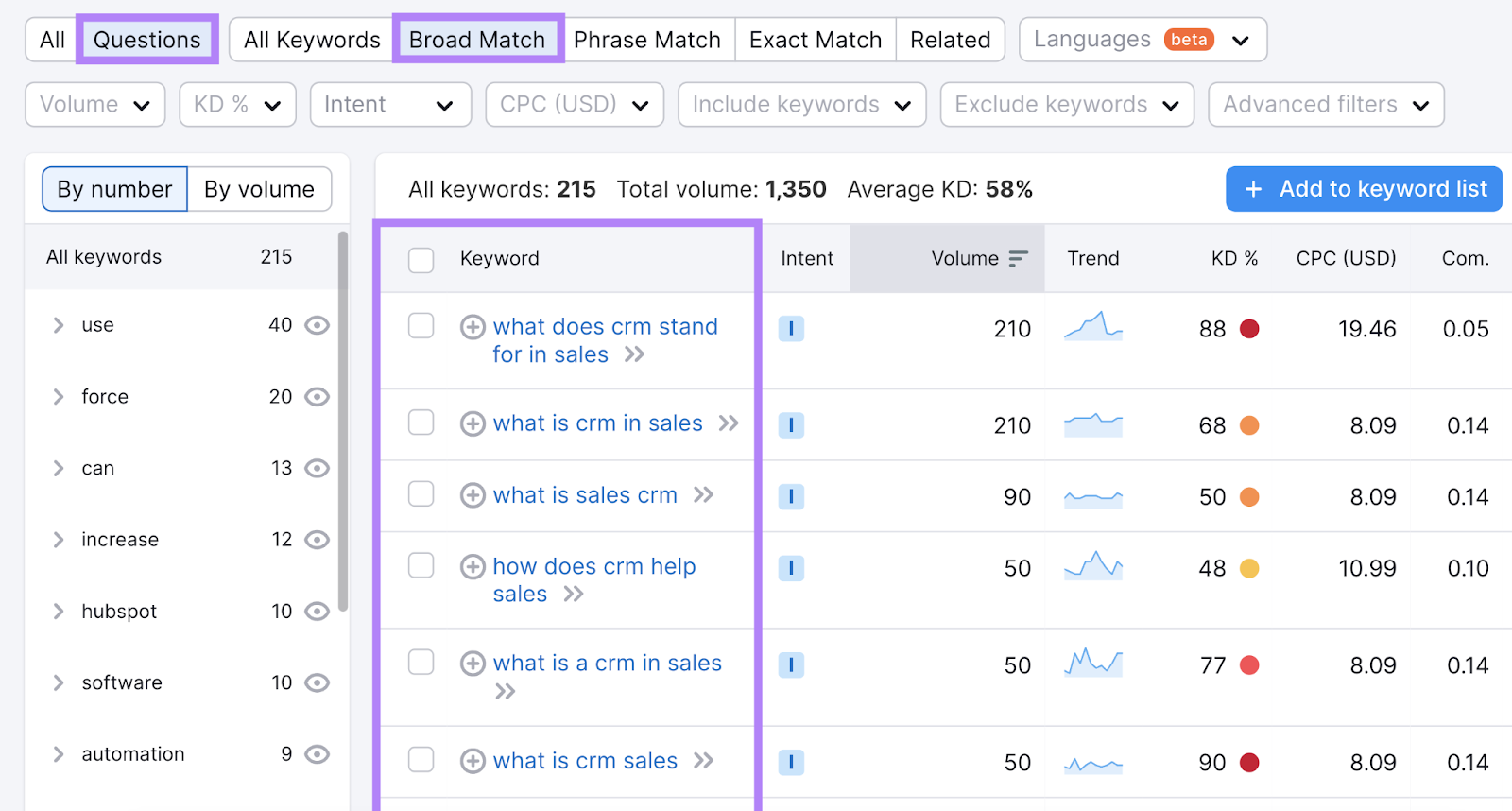Image resolution: width=1512 pixels, height=811 pixels.
Task: Click the Intent badge for "what does crm stand for in sales"
Action: point(791,328)
